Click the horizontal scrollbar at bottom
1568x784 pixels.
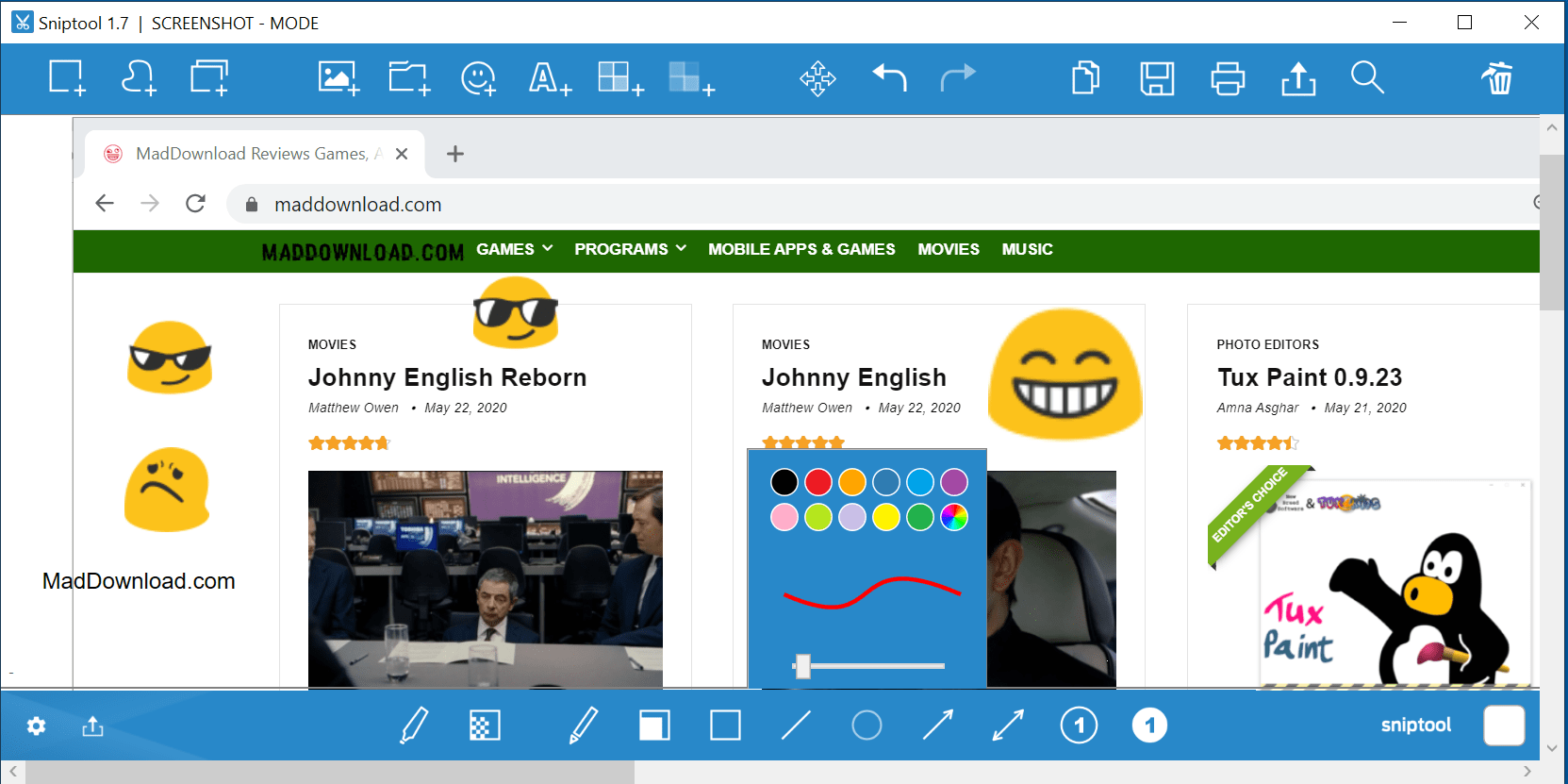(330, 773)
